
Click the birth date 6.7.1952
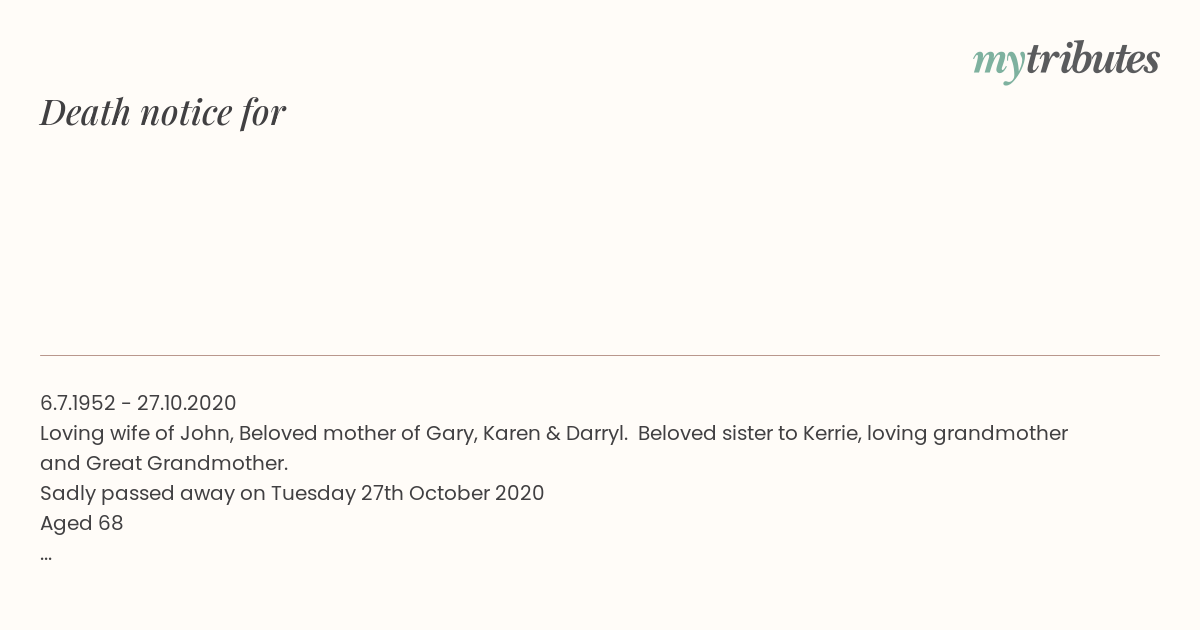click(x=78, y=403)
